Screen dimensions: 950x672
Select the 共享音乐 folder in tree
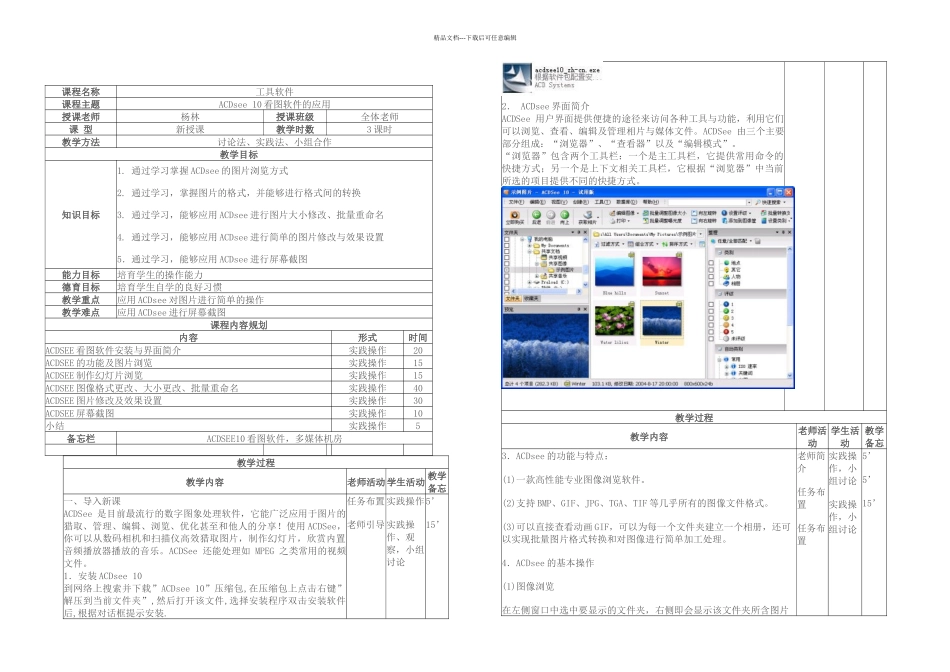pyautogui.click(x=552, y=276)
